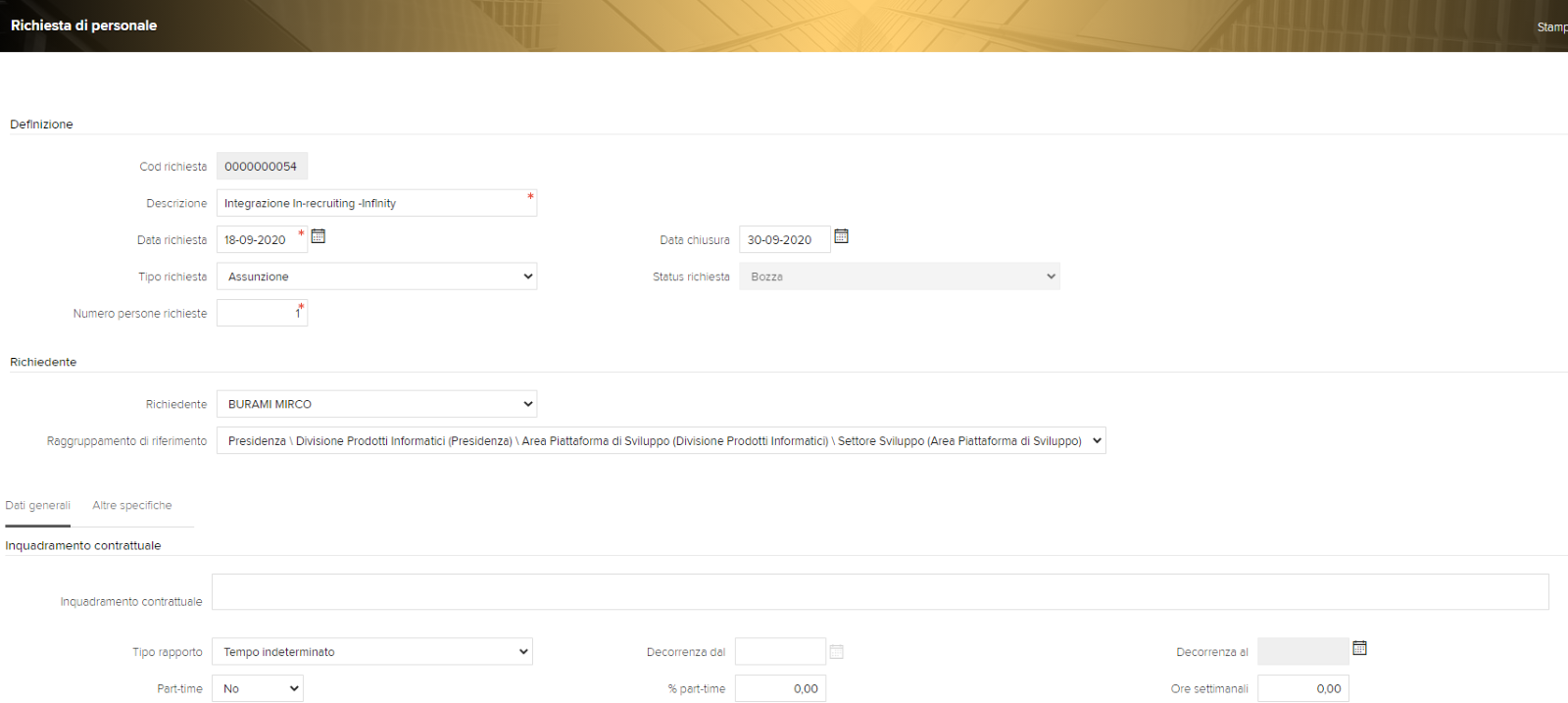
Task: Click the Data richiesta date field
Action: tap(262, 240)
